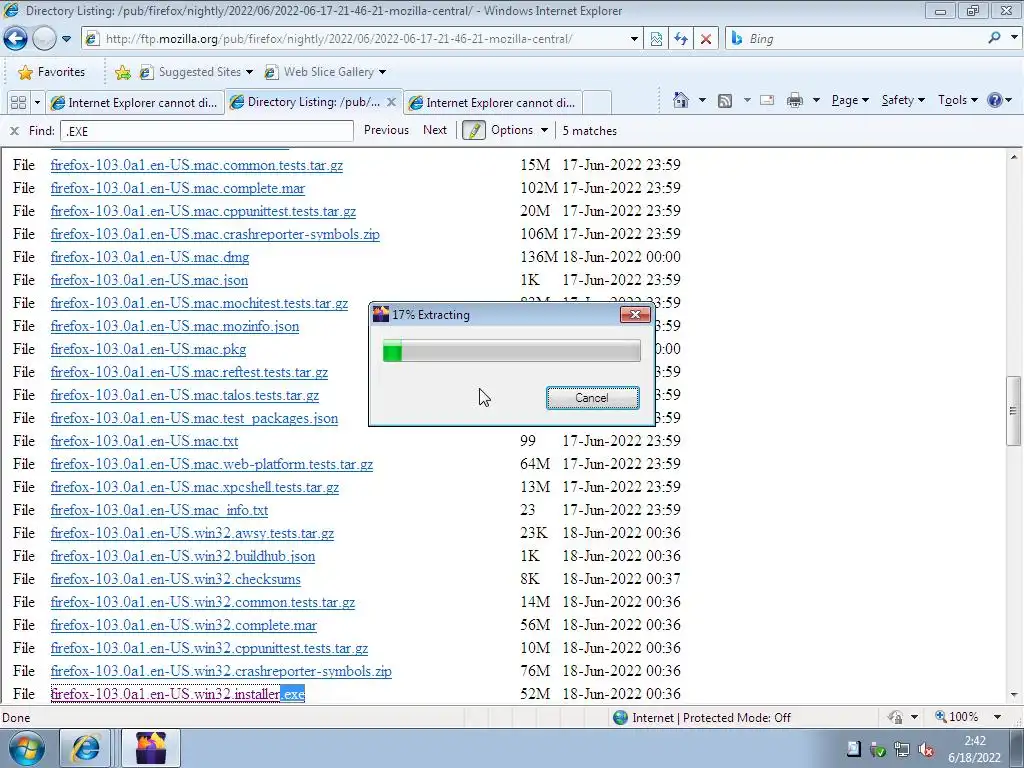The width and height of the screenshot is (1024, 768).
Task: Click the Quick Tabs grid icon
Action: tap(18, 103)
